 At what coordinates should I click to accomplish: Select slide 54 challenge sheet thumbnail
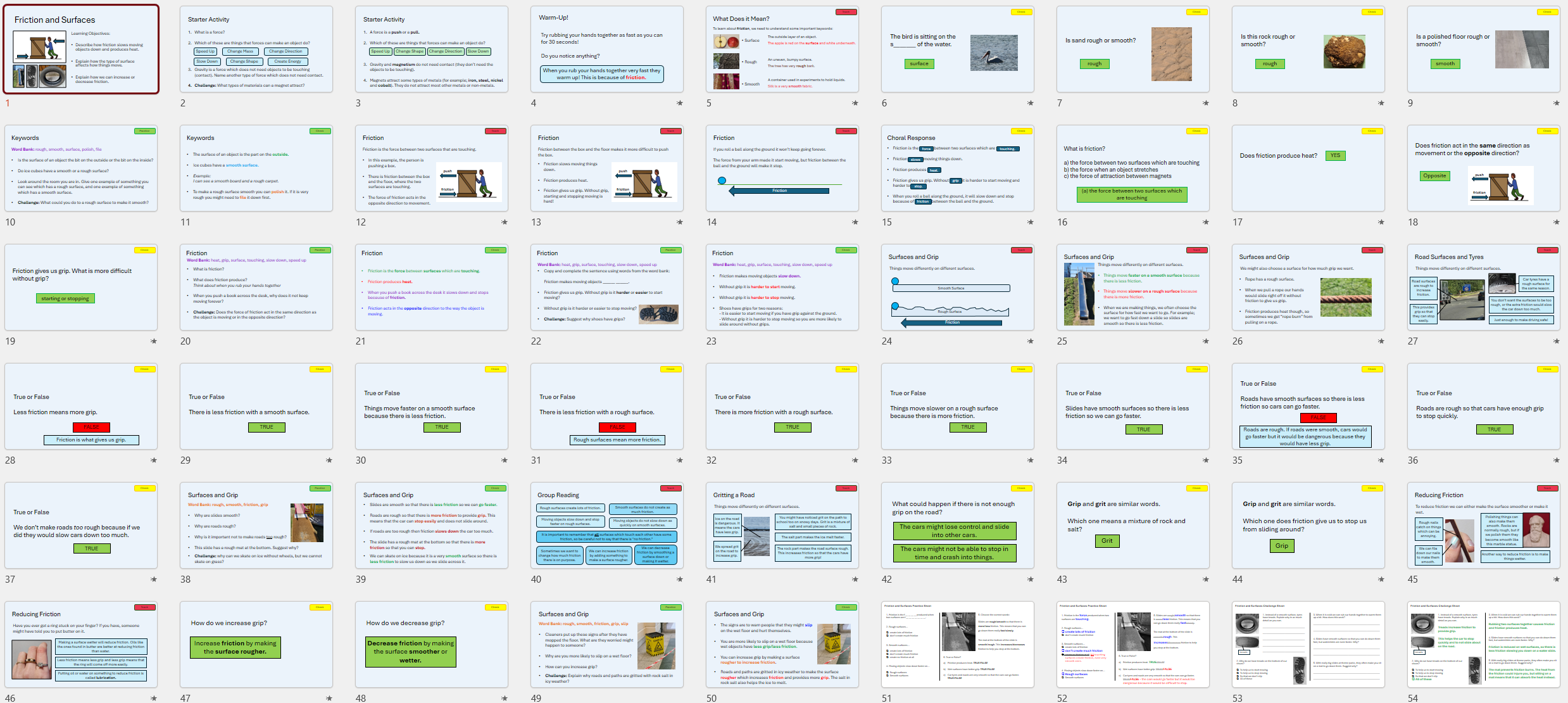pyautogui.click(x=1483, y=645)
